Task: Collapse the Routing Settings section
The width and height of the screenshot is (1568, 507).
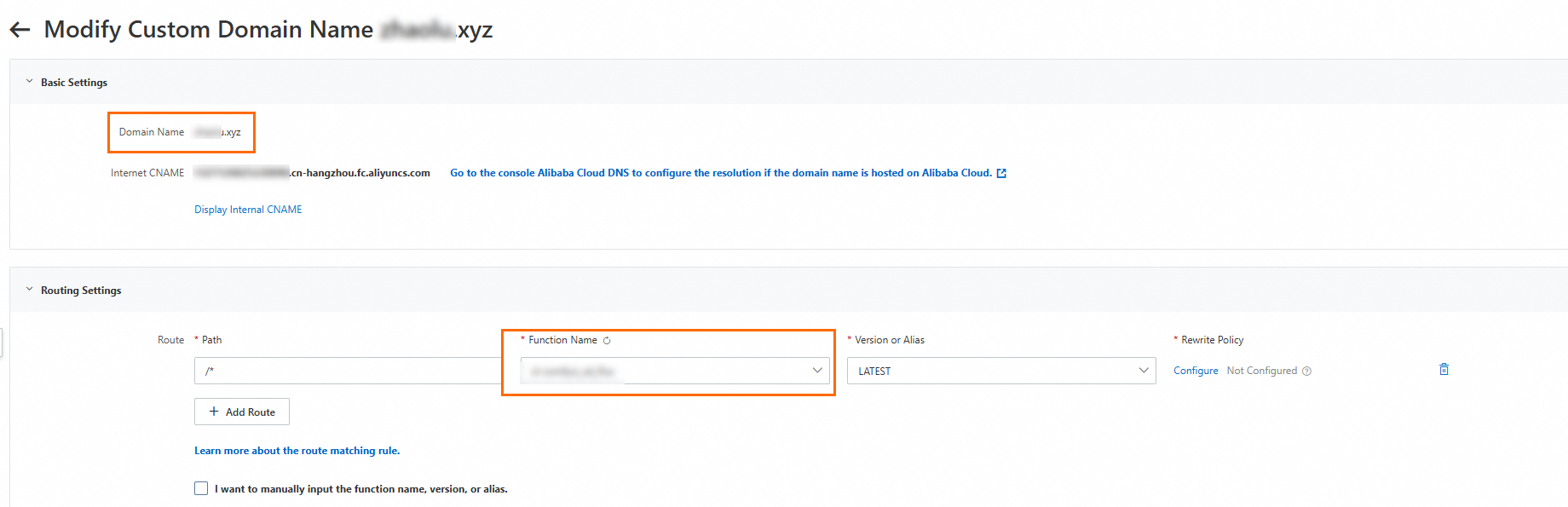Action: 30,290
